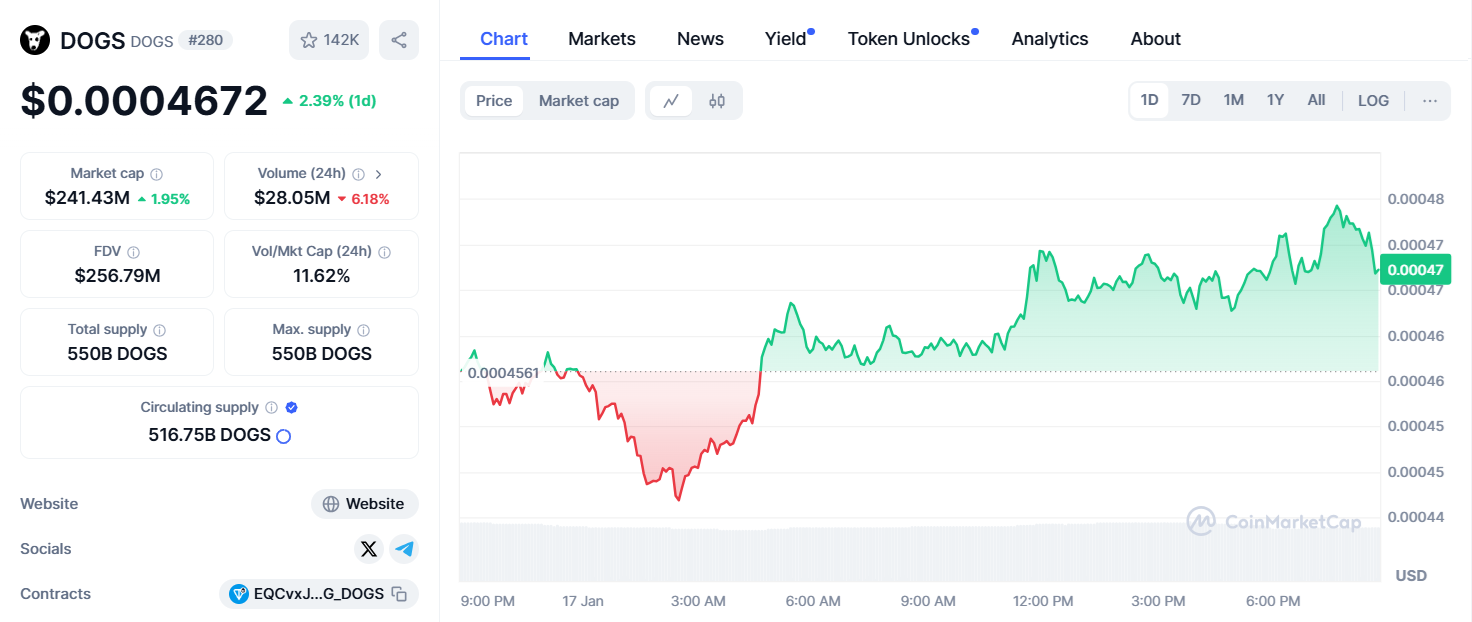This screenshot has height=622, width=1472.
Task: Click the 17 Jan date label on axis
Action: tap(583, 601)
